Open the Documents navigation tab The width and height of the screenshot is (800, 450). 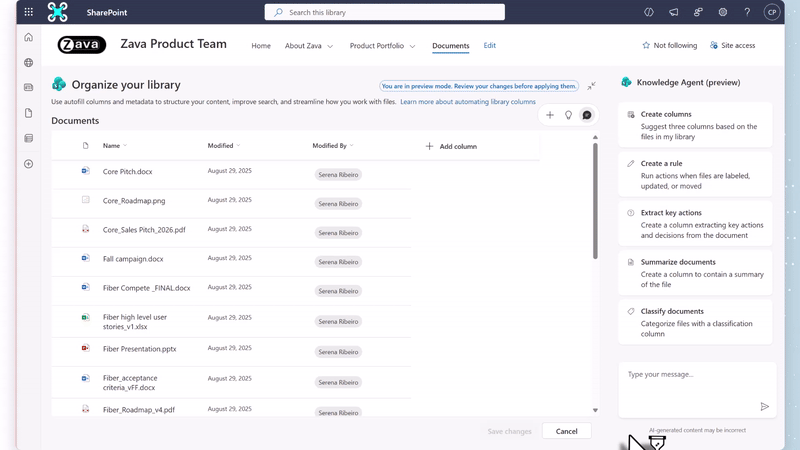[451, 46]
